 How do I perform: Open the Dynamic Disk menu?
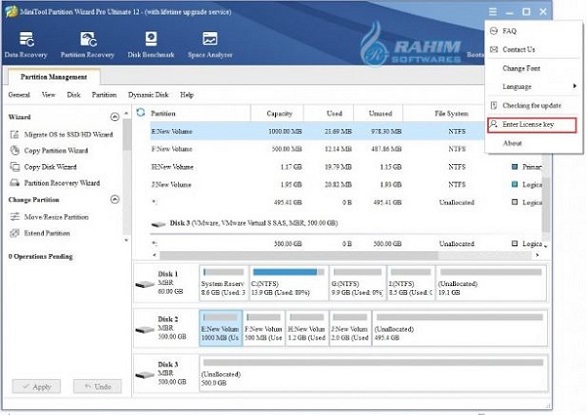pyautogui.click(x=148, y=95)
